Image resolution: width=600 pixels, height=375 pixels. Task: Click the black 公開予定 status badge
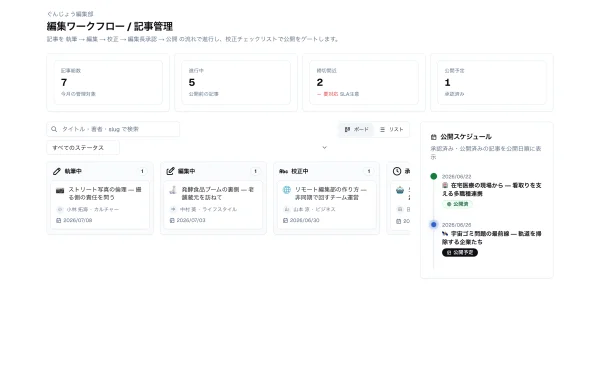(460, 253)
